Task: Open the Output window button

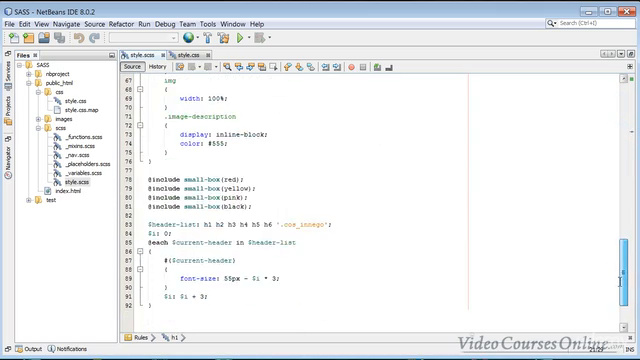Action: (x=29, y=349)
